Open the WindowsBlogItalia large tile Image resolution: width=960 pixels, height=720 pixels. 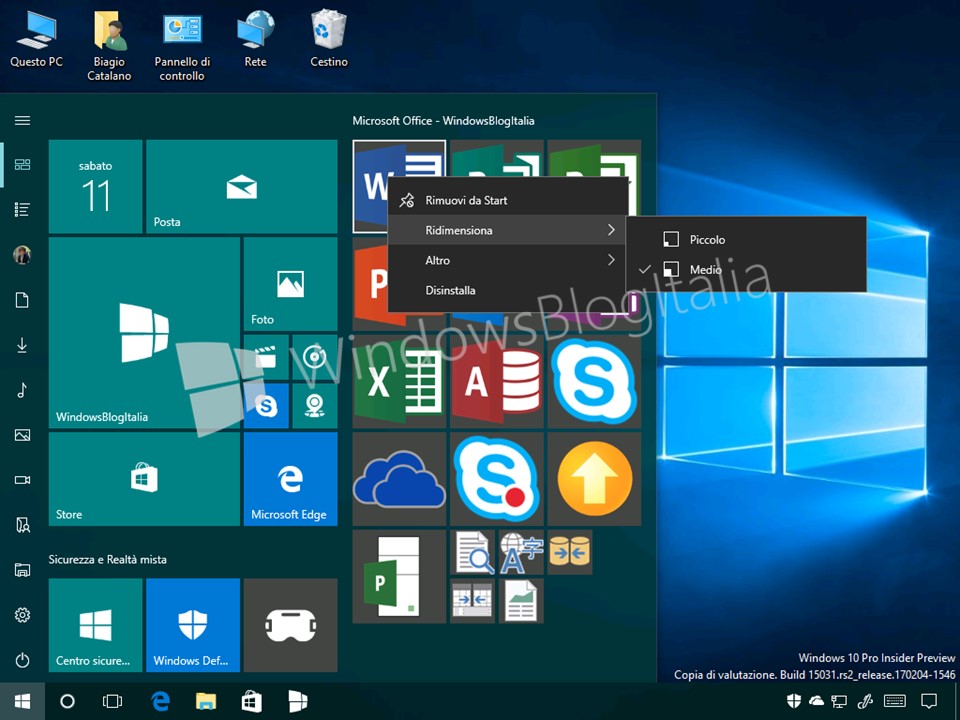coord(144,332)
